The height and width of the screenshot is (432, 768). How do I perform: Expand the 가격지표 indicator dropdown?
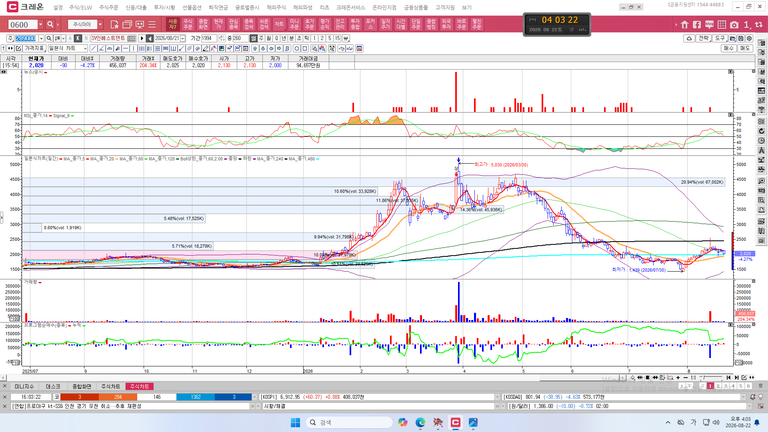pyautogui.click(x=34, y=48)
